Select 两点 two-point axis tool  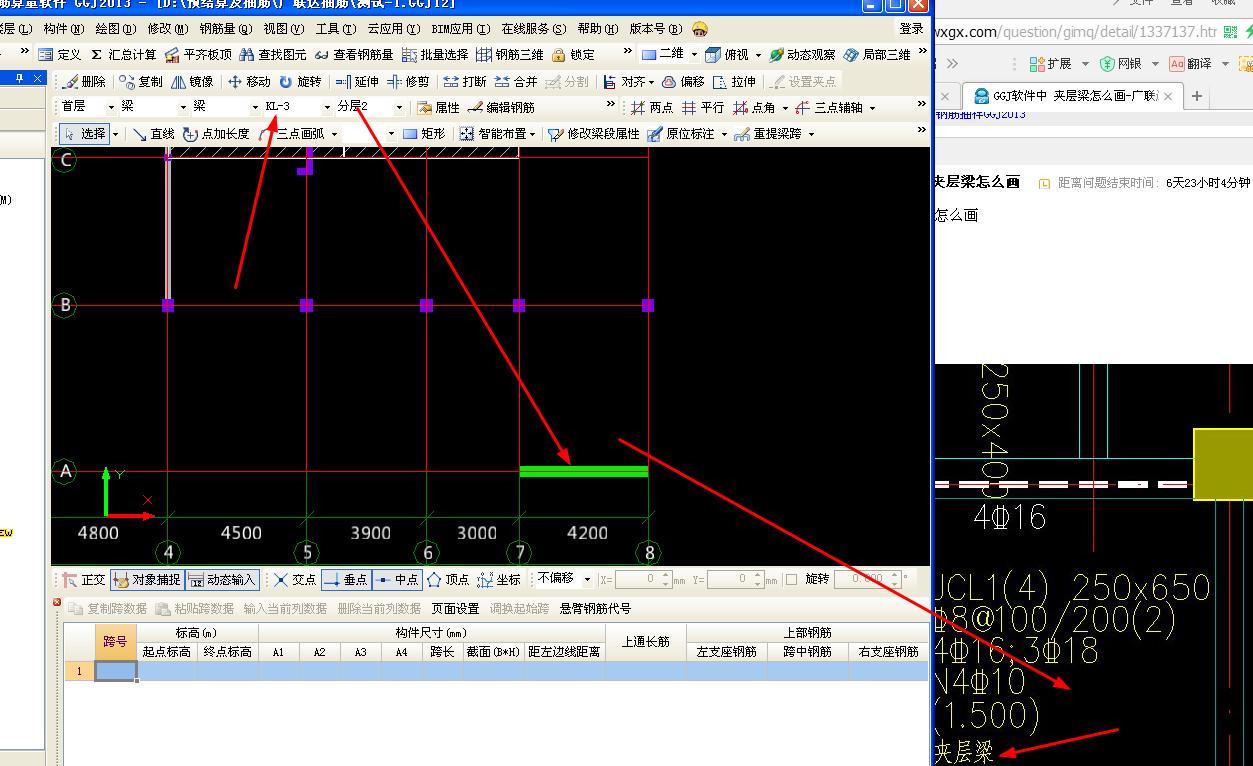(651, 107)
